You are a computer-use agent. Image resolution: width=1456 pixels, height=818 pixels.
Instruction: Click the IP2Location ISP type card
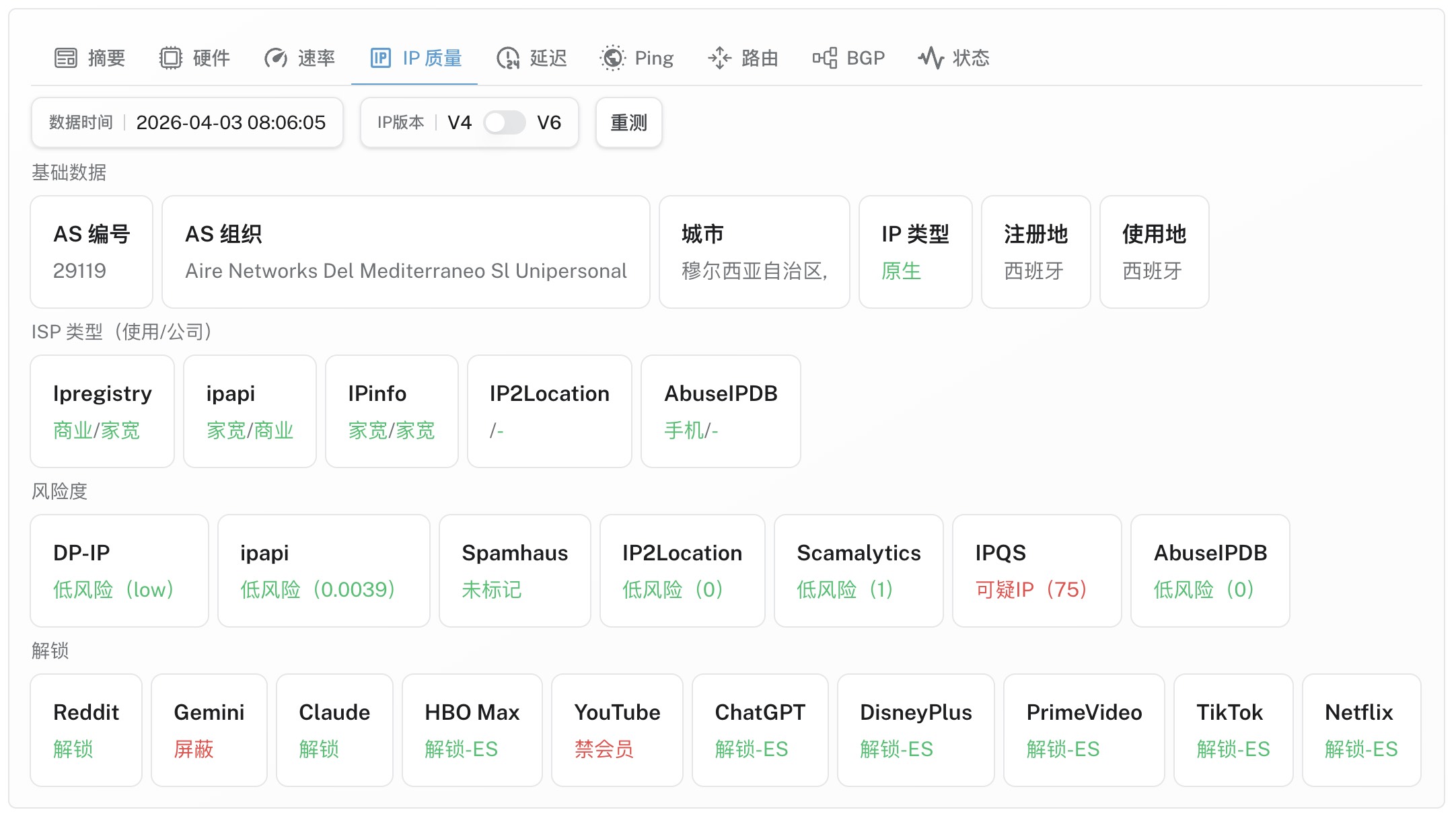(x=550, y=412)
